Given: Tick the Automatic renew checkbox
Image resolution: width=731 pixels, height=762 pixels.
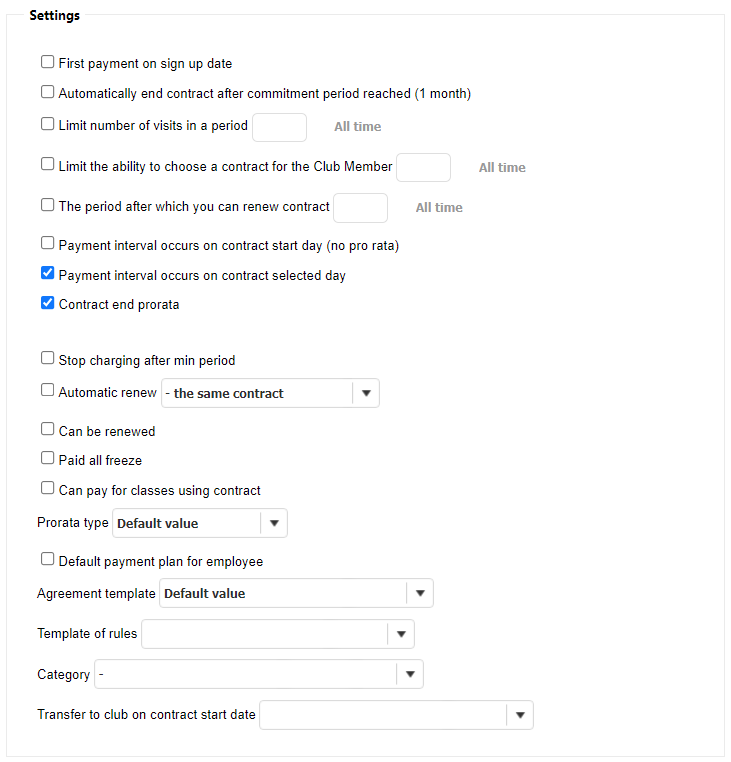Looking at the screenshot, I should 47,391.
